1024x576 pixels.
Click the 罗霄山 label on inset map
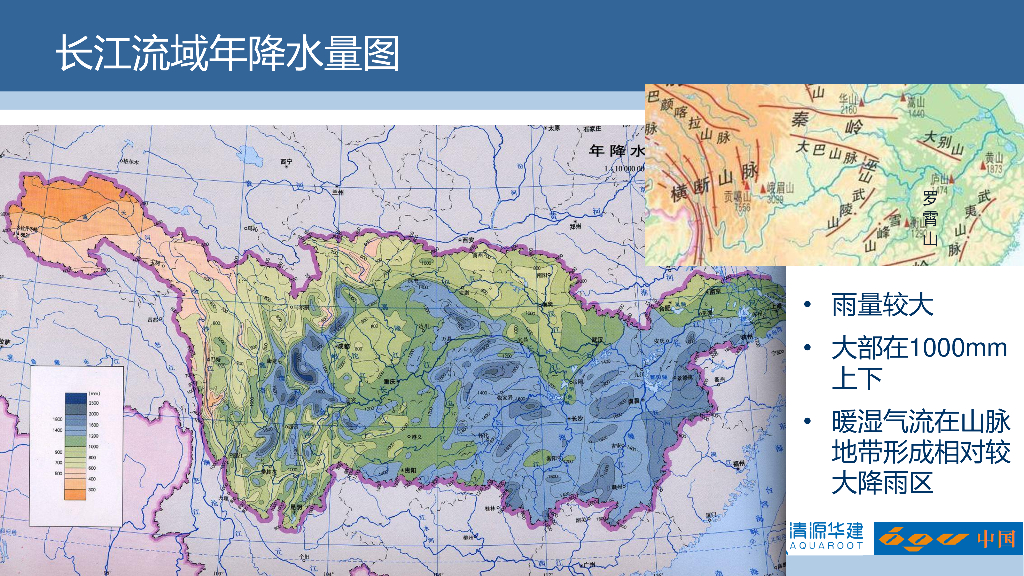coord(930,218)
